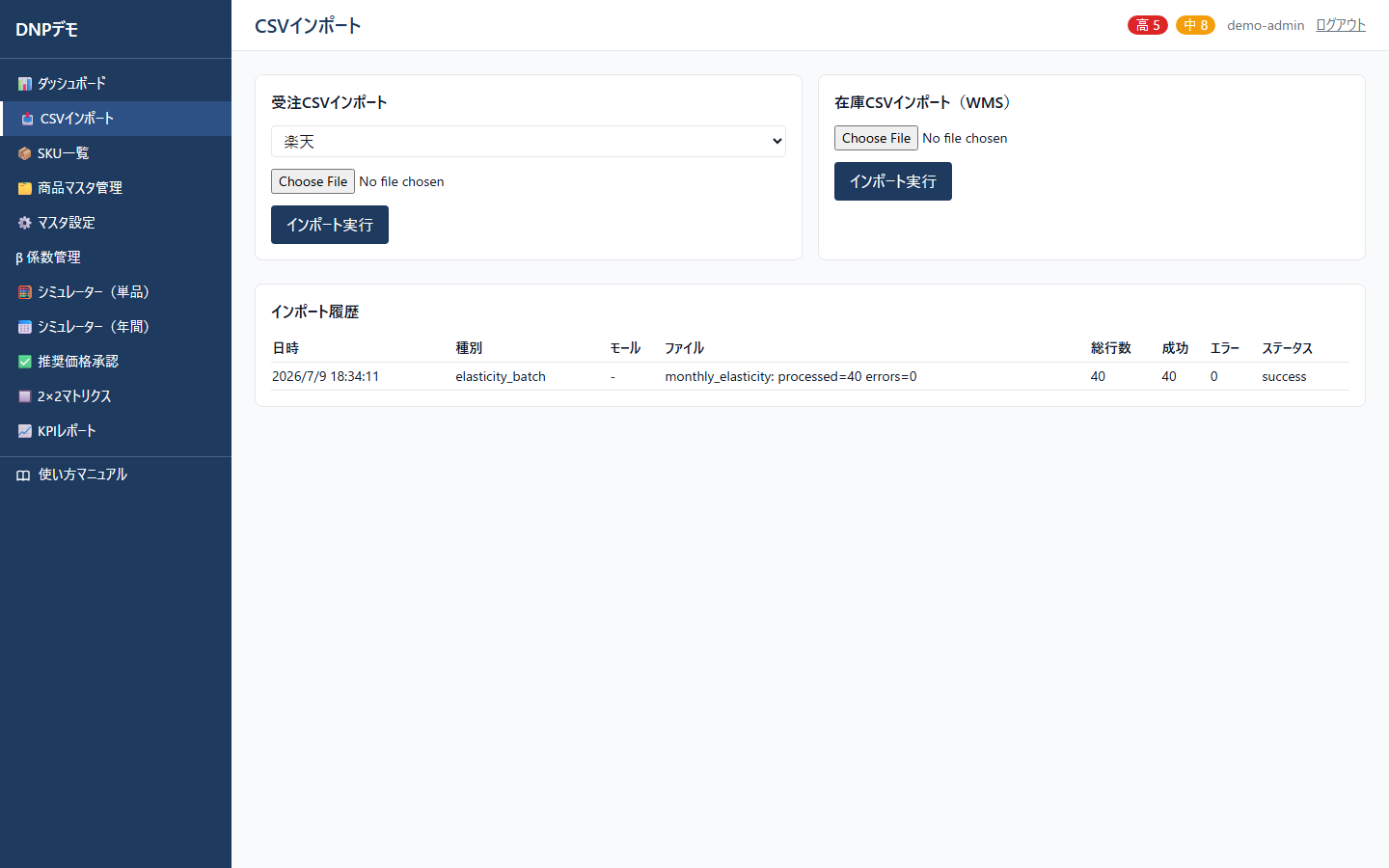Click the 商品マスタ管理 folder icon

25,188
